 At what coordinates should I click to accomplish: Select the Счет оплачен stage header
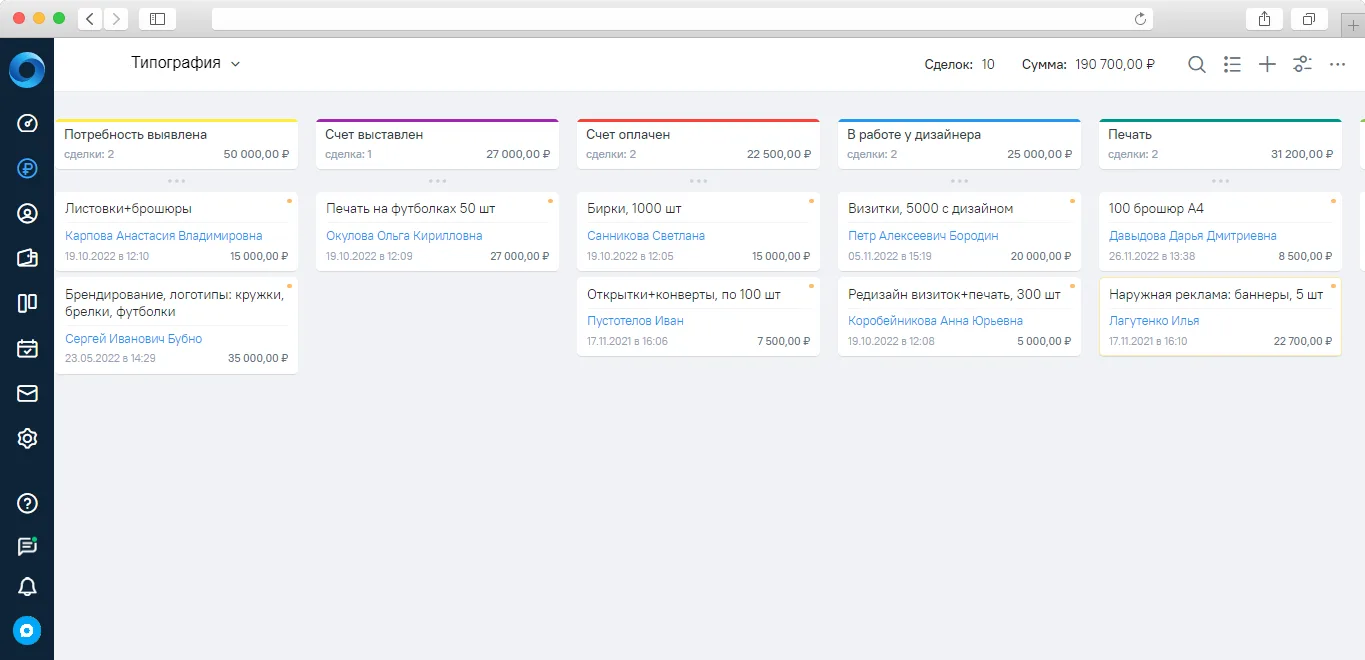coord(698,144)
